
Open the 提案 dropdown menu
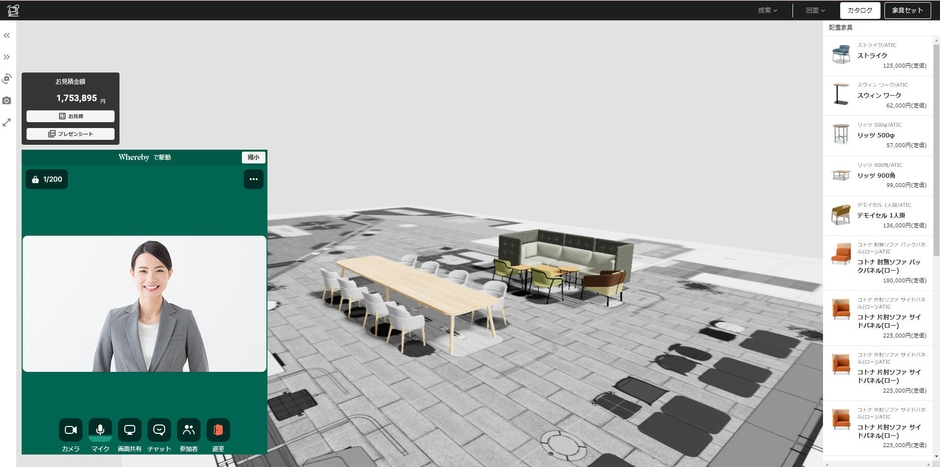tap(767, 10)
